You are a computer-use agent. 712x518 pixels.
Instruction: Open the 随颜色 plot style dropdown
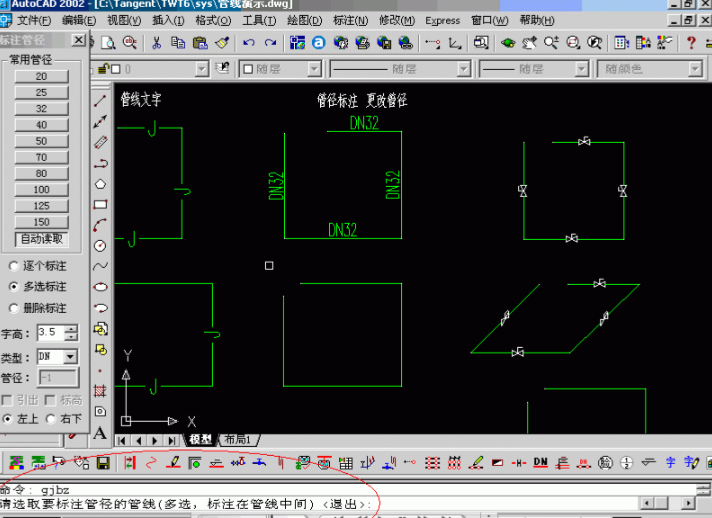point(694,69)
